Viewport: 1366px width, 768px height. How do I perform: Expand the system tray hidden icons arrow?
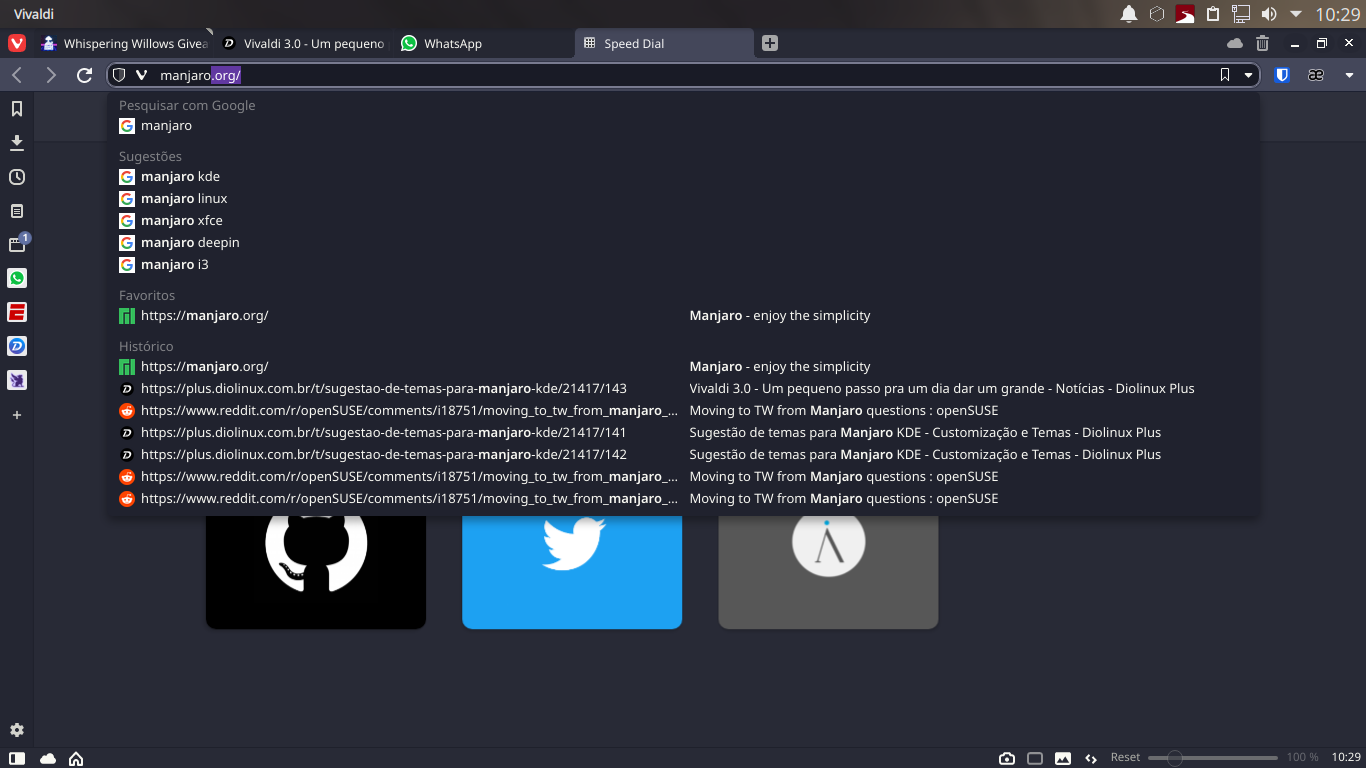1296,14
